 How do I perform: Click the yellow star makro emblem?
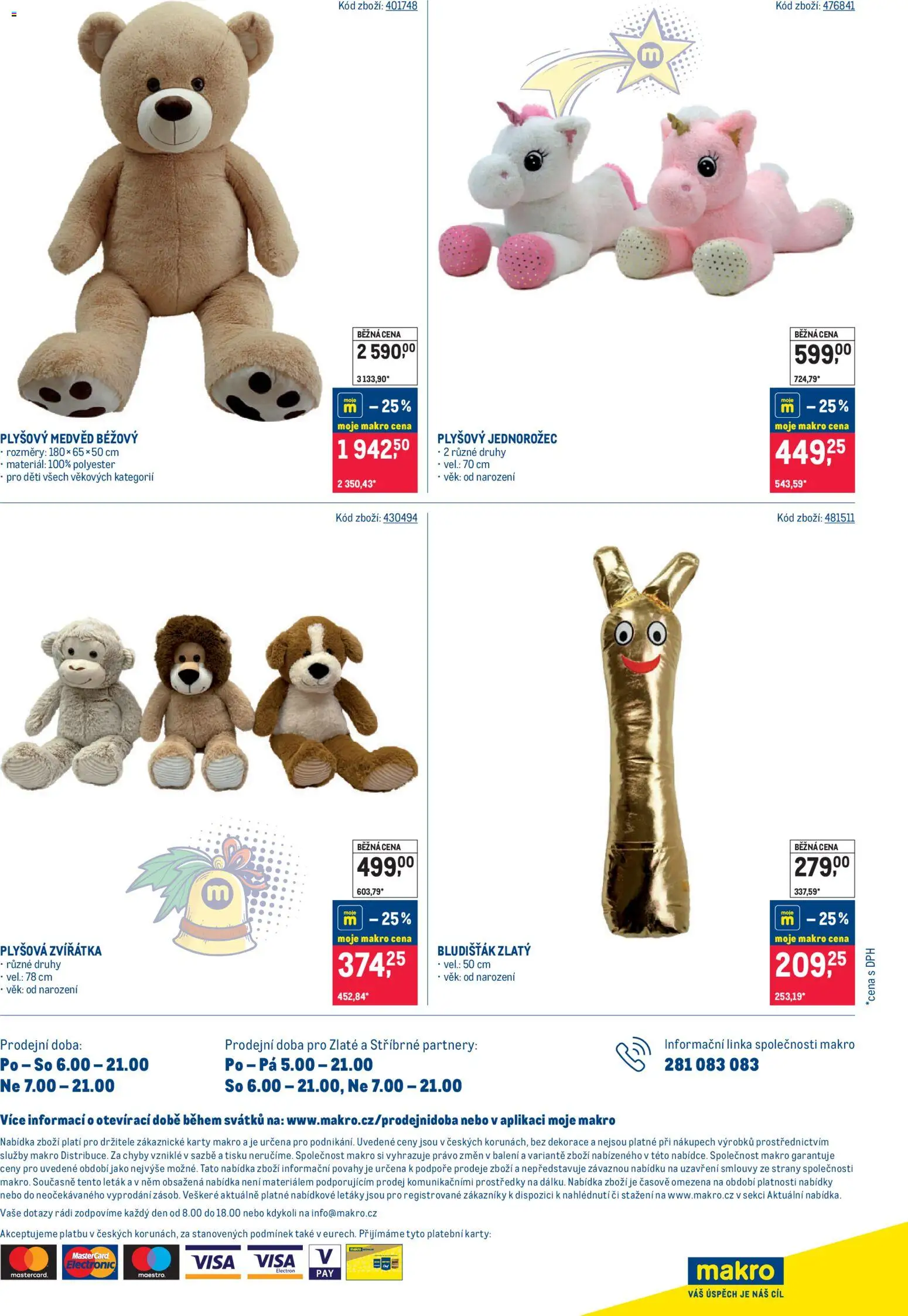pyautogui.click(x=650, y=55)
